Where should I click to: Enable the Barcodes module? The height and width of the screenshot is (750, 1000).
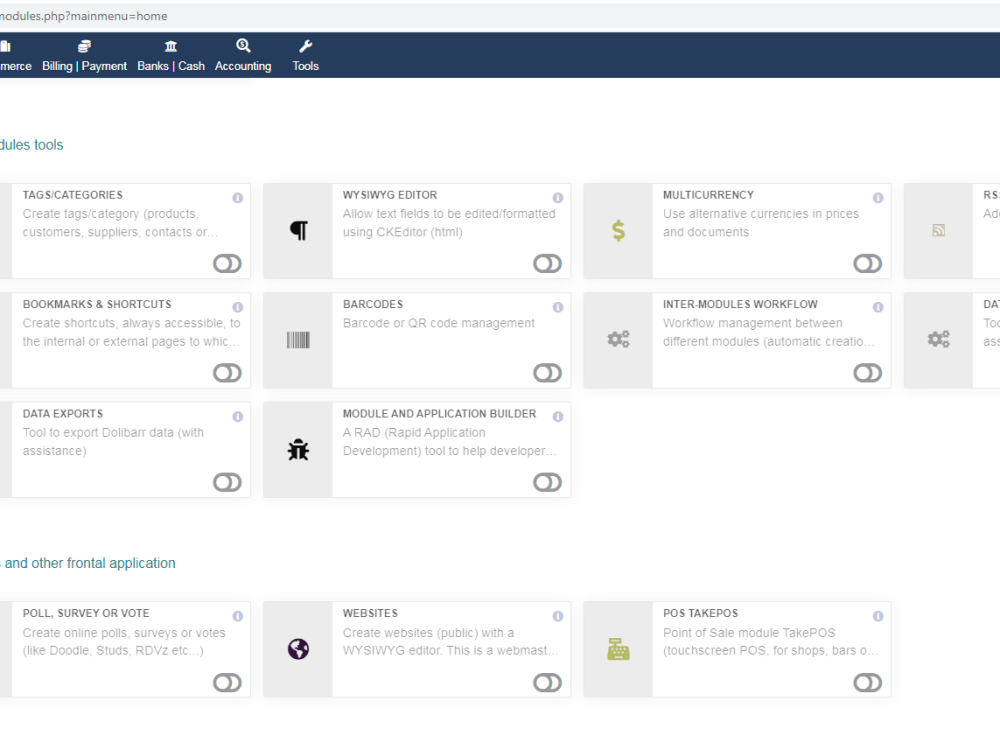547,372
